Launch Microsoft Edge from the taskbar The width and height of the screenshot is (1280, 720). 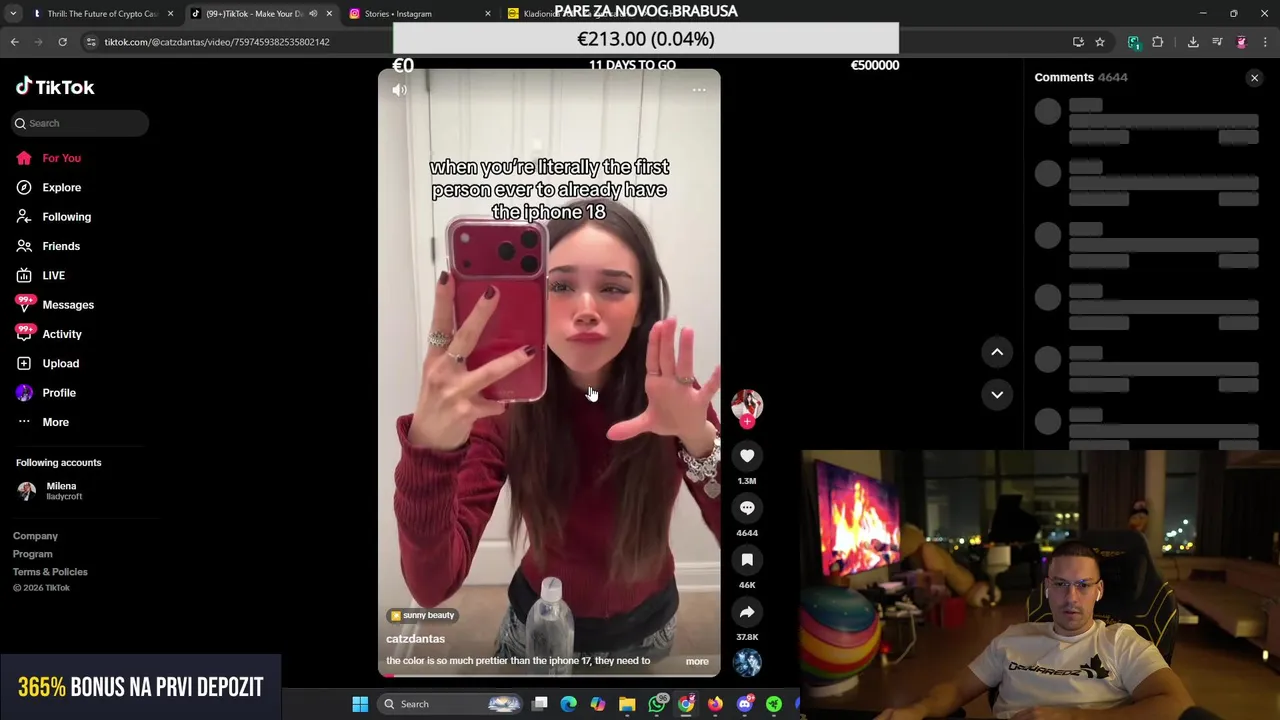tap(569, 704)
